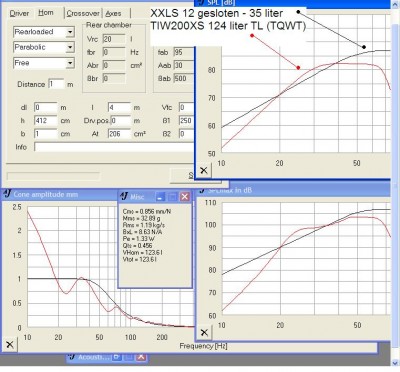Open the Crossover tab
The image size is (400, 372).
83,13
